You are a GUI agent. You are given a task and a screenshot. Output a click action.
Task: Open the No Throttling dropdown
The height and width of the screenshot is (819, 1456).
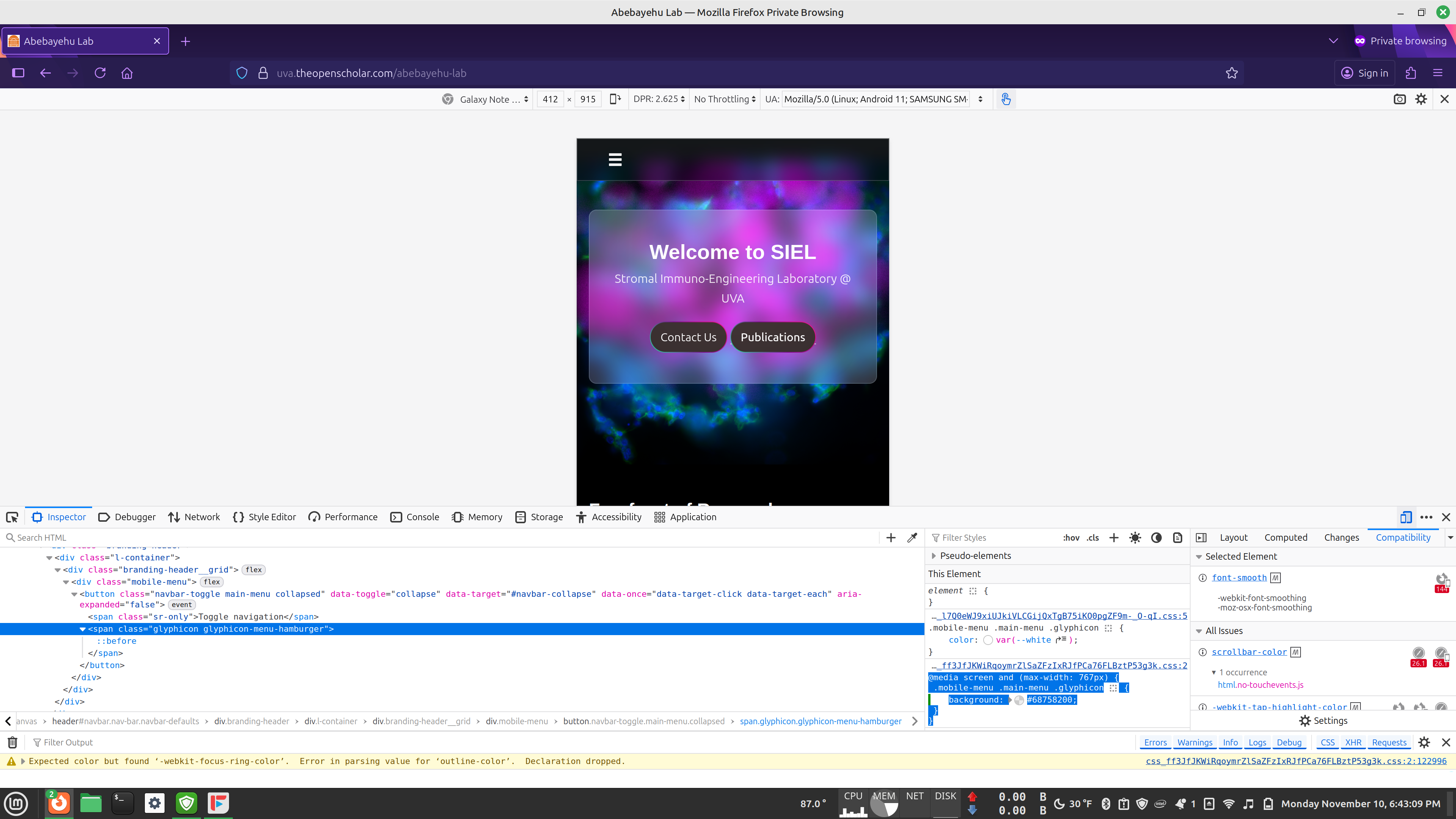coord(725,99)
